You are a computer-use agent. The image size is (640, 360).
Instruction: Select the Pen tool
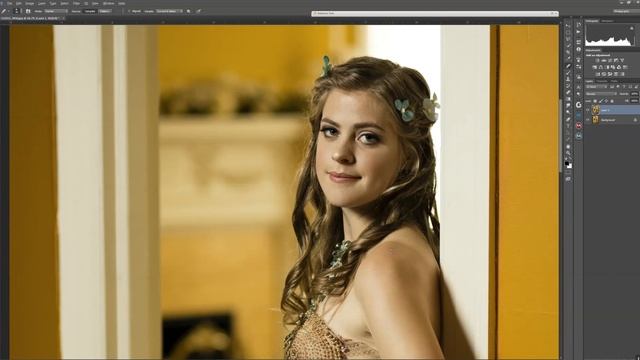click(x=568, y=119)
